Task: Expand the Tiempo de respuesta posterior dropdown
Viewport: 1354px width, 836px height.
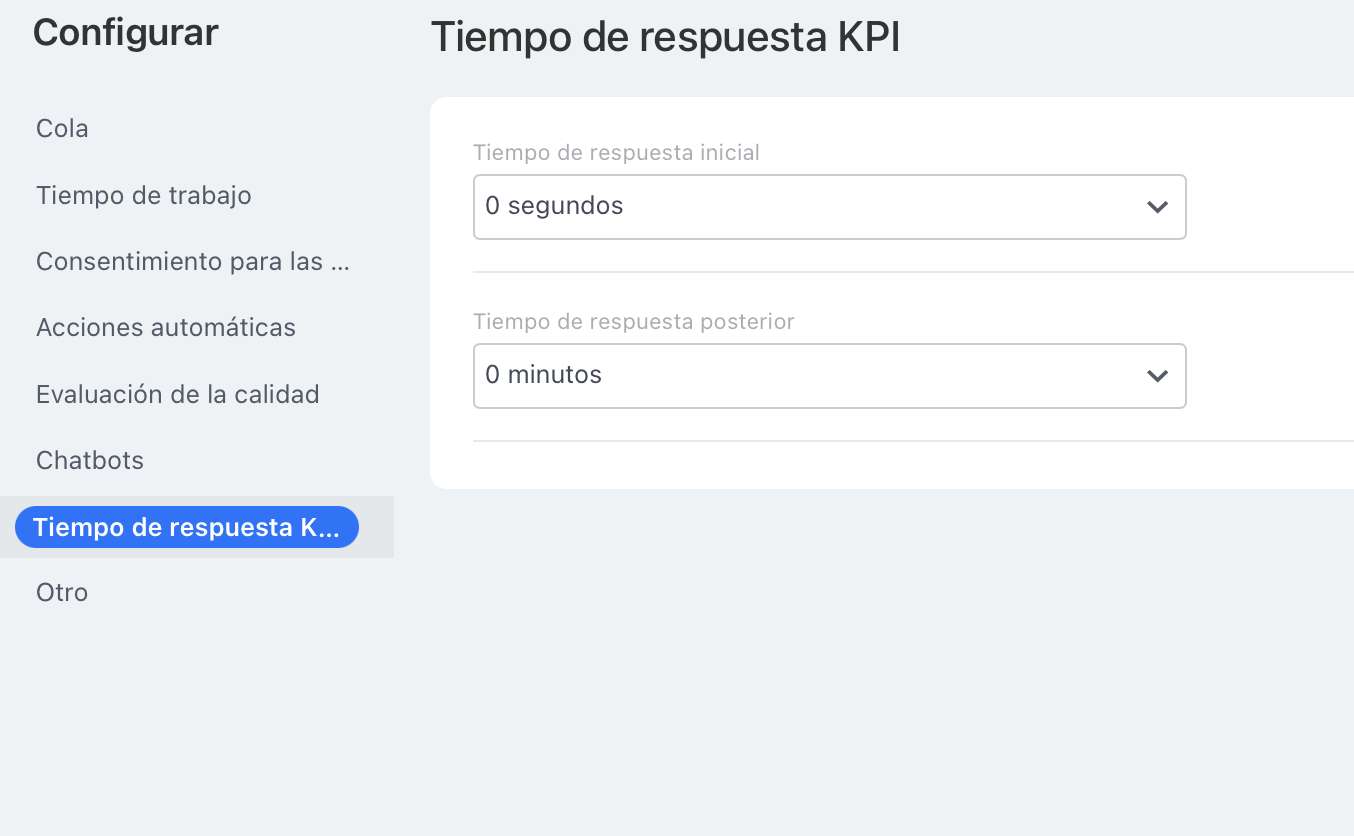Action: 828,376
